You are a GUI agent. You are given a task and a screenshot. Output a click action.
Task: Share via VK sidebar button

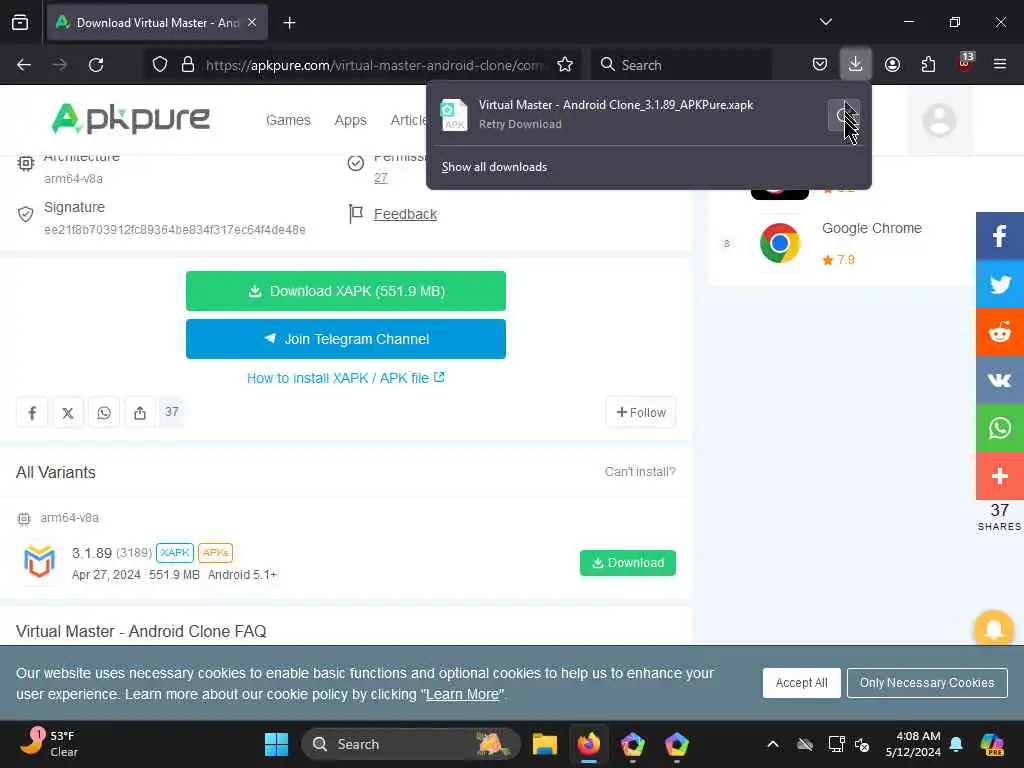[x=1000, y=380]
